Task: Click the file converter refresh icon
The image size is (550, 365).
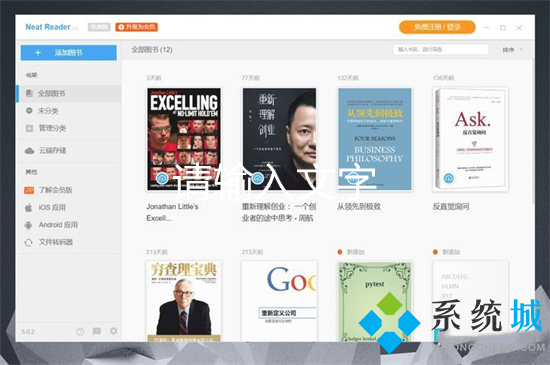Action: point(28,242)
